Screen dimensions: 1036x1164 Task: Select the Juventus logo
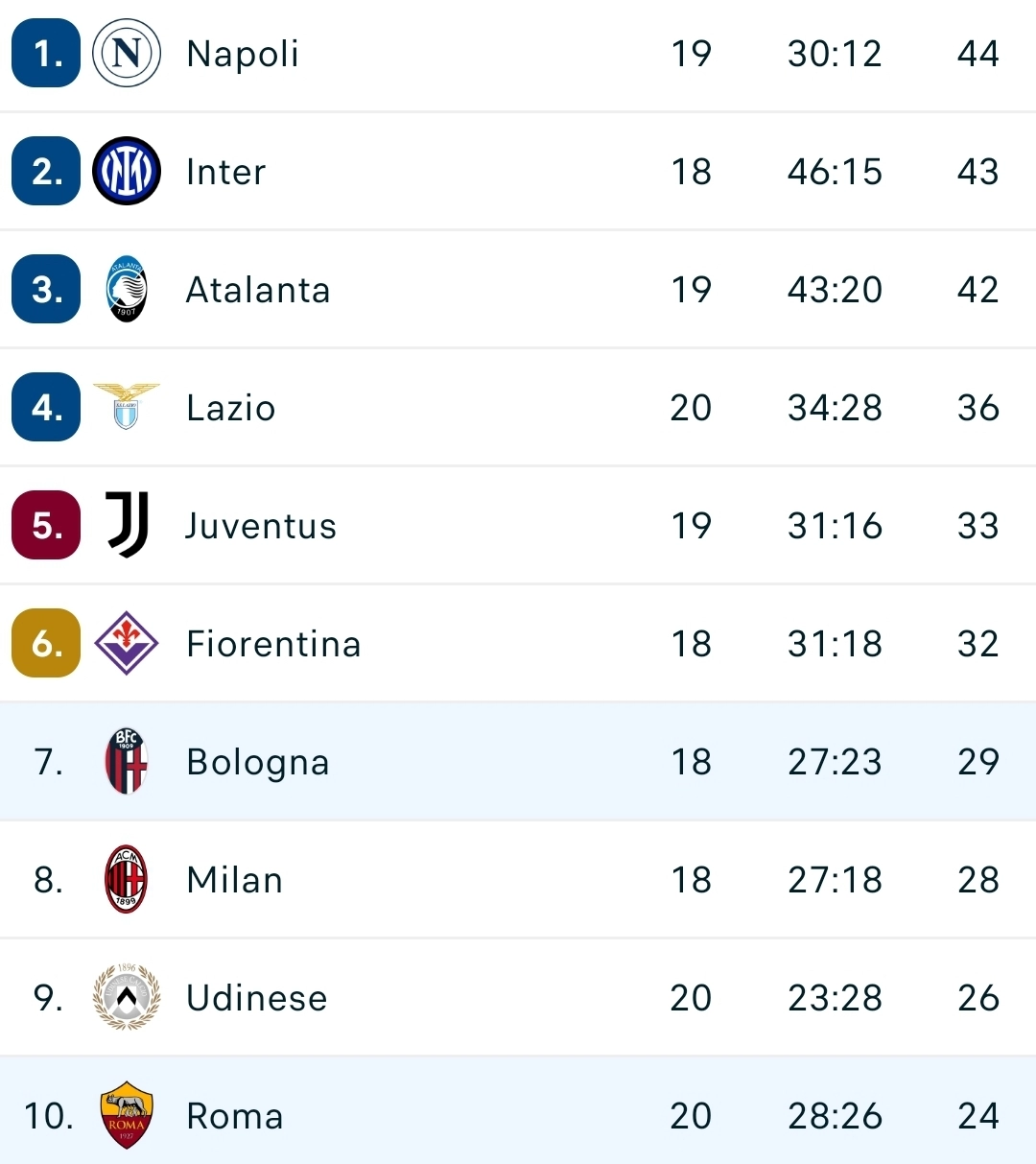tap(126, 525)
